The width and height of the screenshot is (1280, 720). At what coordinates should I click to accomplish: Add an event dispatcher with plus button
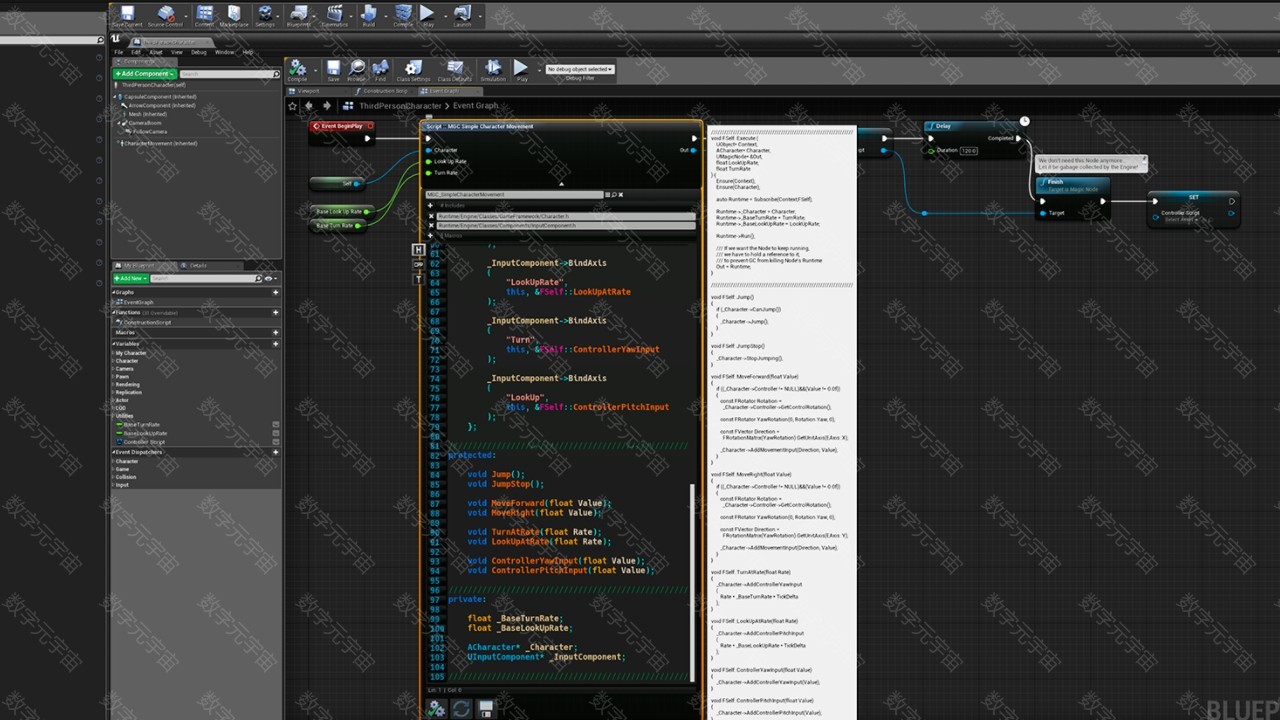point(276,452)
